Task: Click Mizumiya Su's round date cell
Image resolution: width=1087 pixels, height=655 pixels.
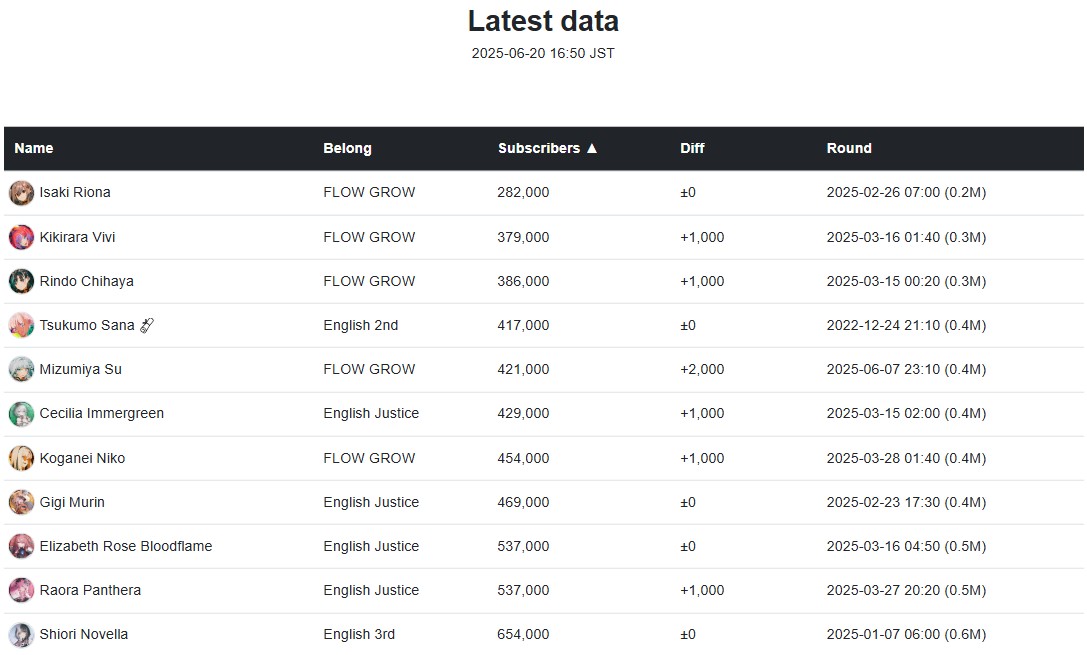Action: [906, 369]
